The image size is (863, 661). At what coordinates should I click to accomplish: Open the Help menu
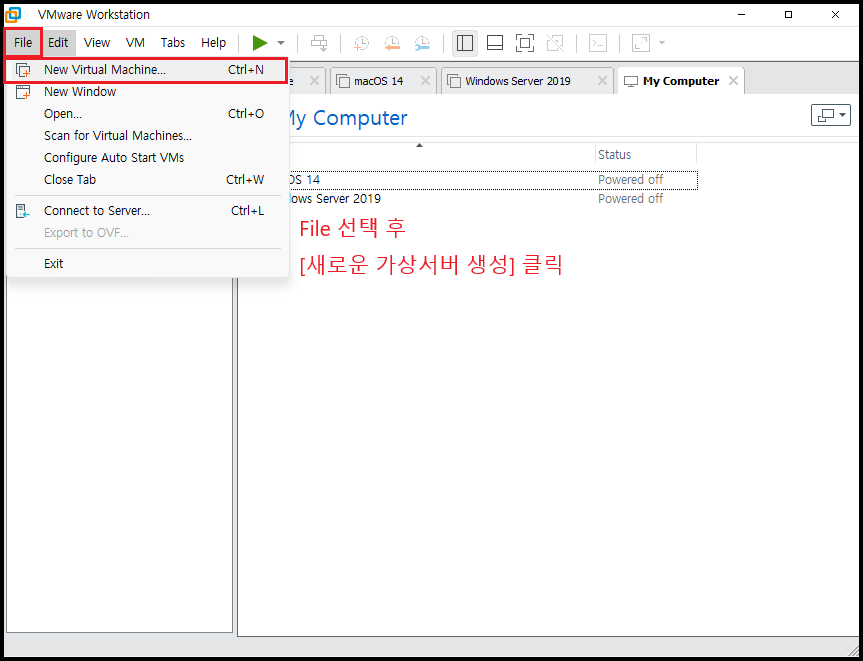pyautogui.click(x=214, y=43)
